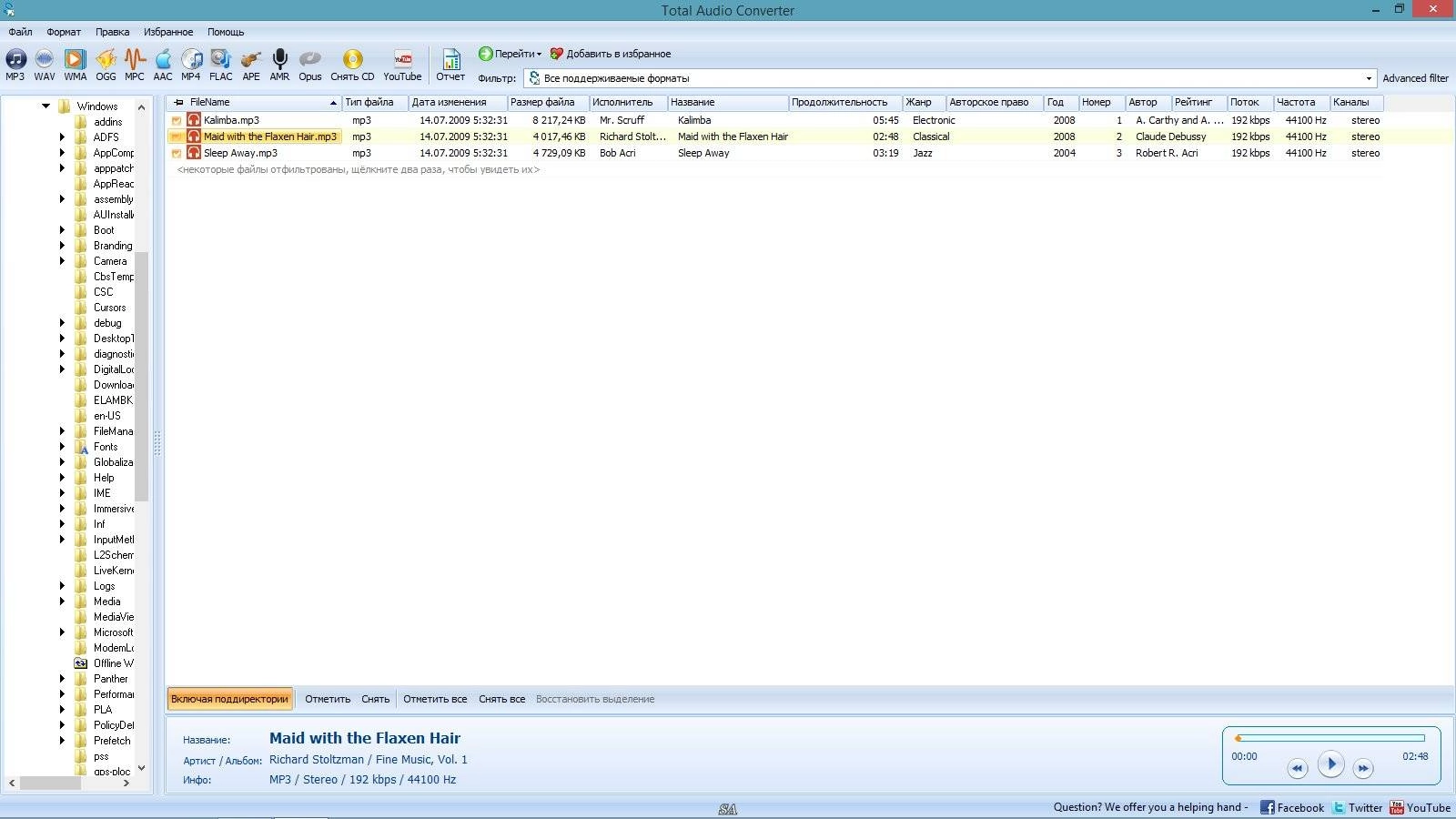Click the Снять button
This screenshot has width=1456, height=819.
click(375, 699)
